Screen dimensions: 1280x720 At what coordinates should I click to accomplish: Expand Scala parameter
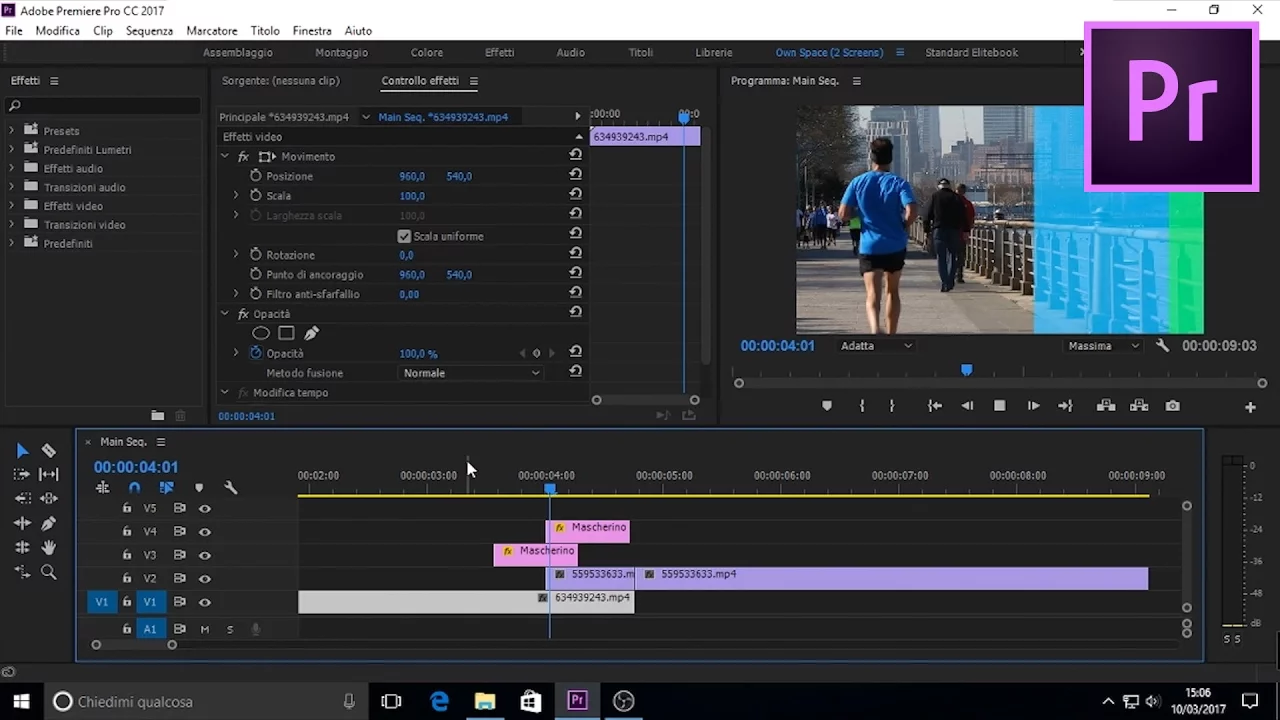(x=236, y=196)
